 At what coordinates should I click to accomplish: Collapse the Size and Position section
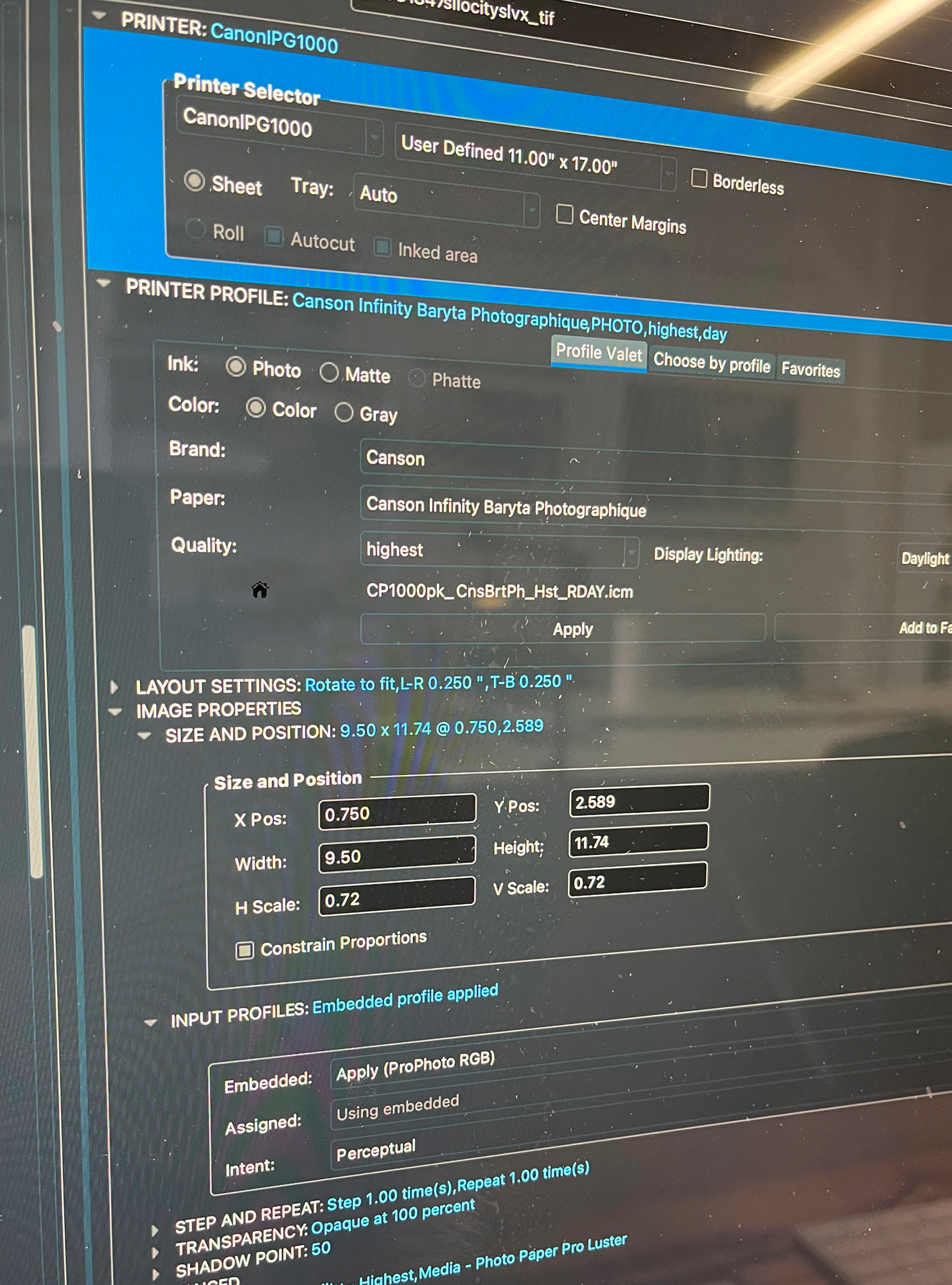pos(145,736)
